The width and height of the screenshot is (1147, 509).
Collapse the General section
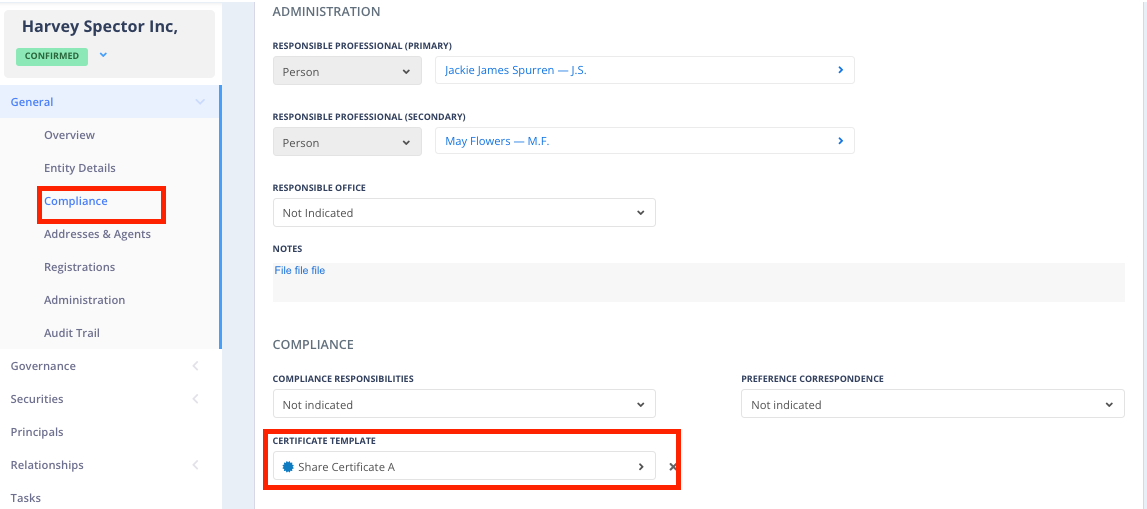[200, 102]
